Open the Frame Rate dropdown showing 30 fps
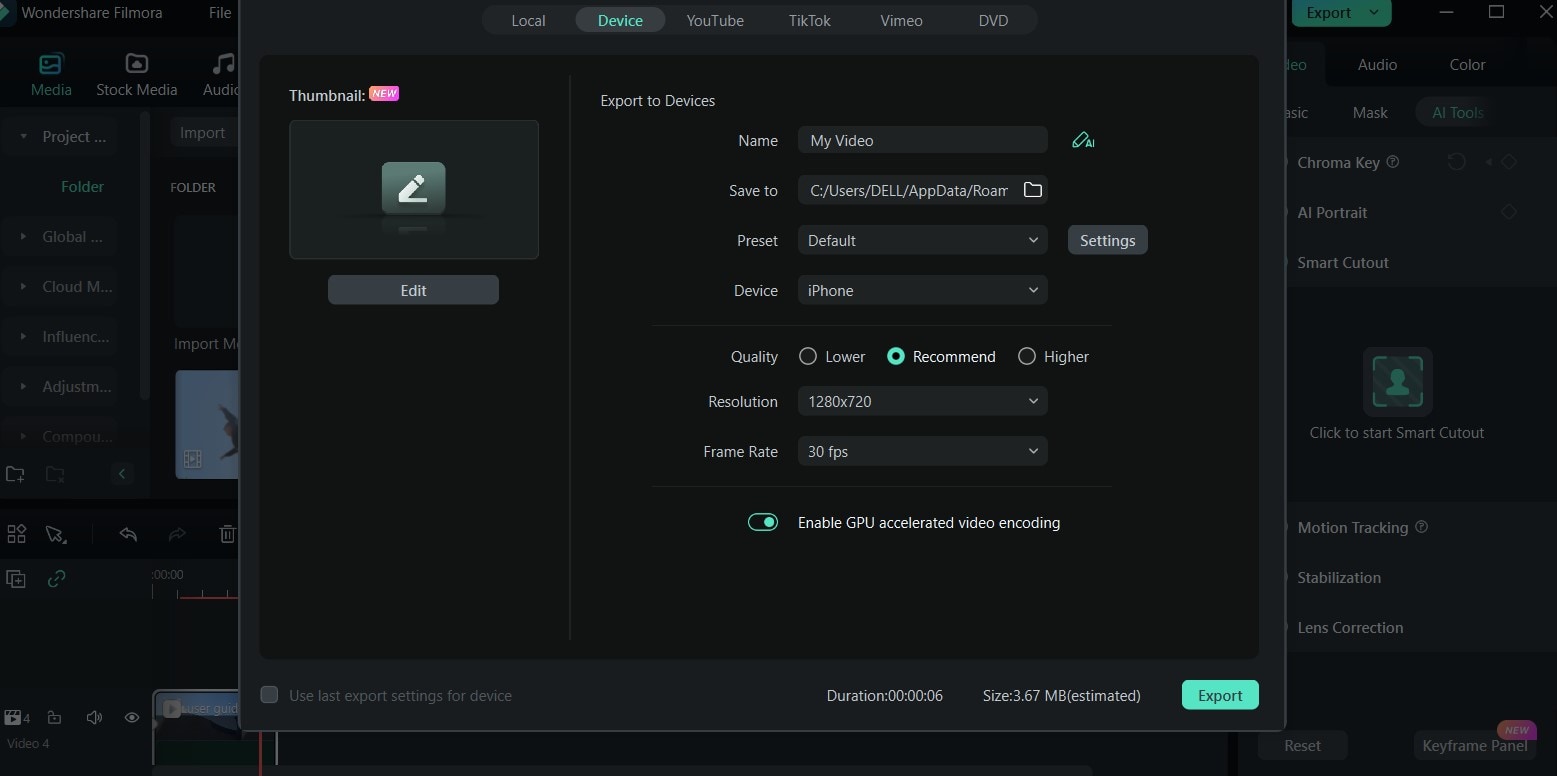Screen dimensions: 1557x776 click(x=922, y=451)
